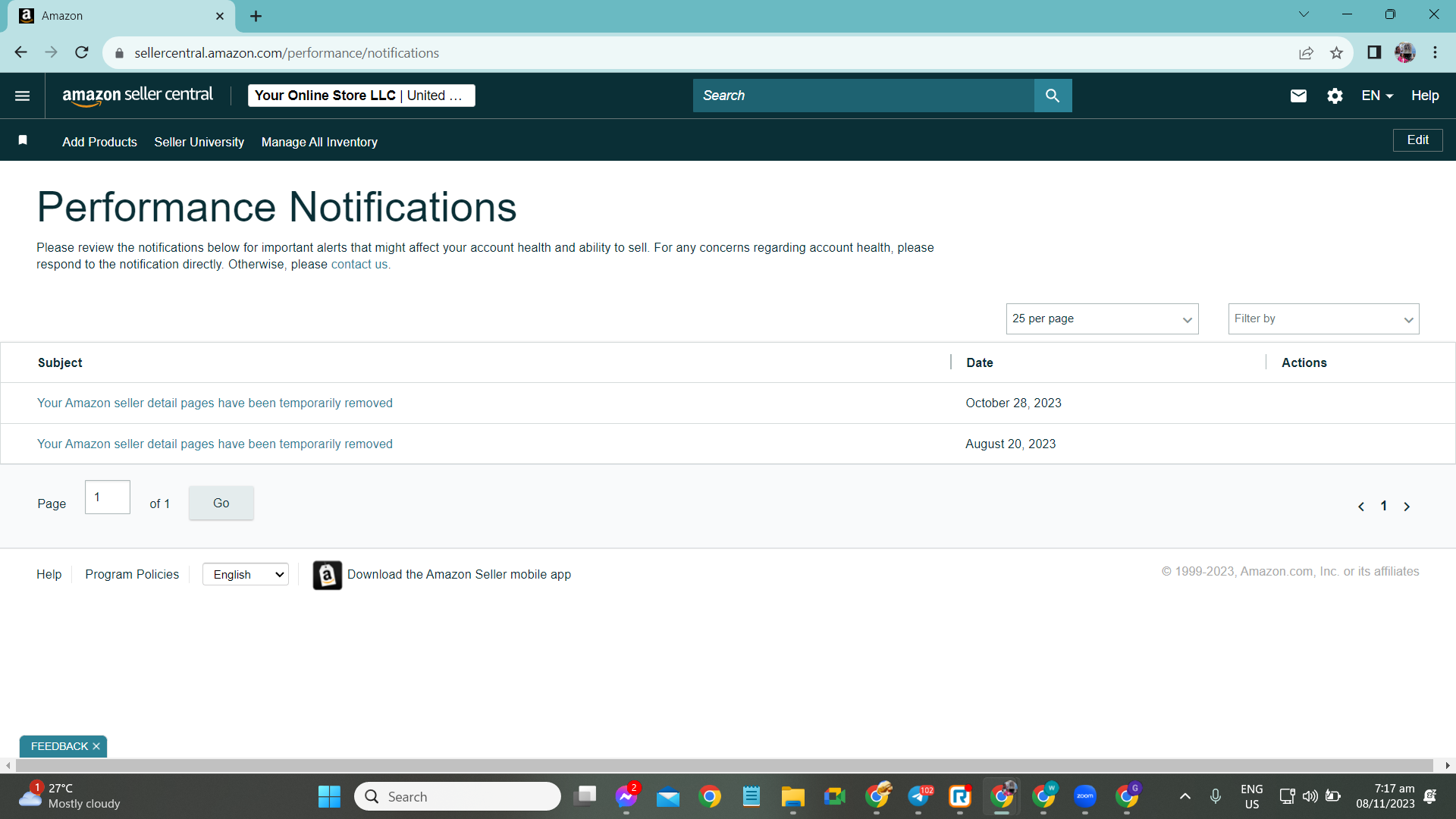
Task: Open the Mail app in the taskbar
Action: click(x=668, y=796)
